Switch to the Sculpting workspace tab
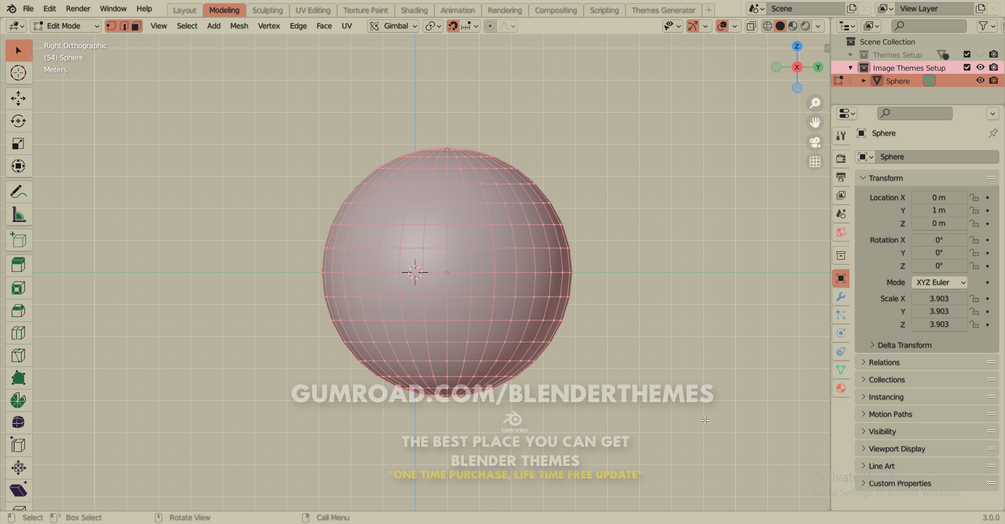Image resolution: width=1005 pixels, height=524 pixels. 267,10
